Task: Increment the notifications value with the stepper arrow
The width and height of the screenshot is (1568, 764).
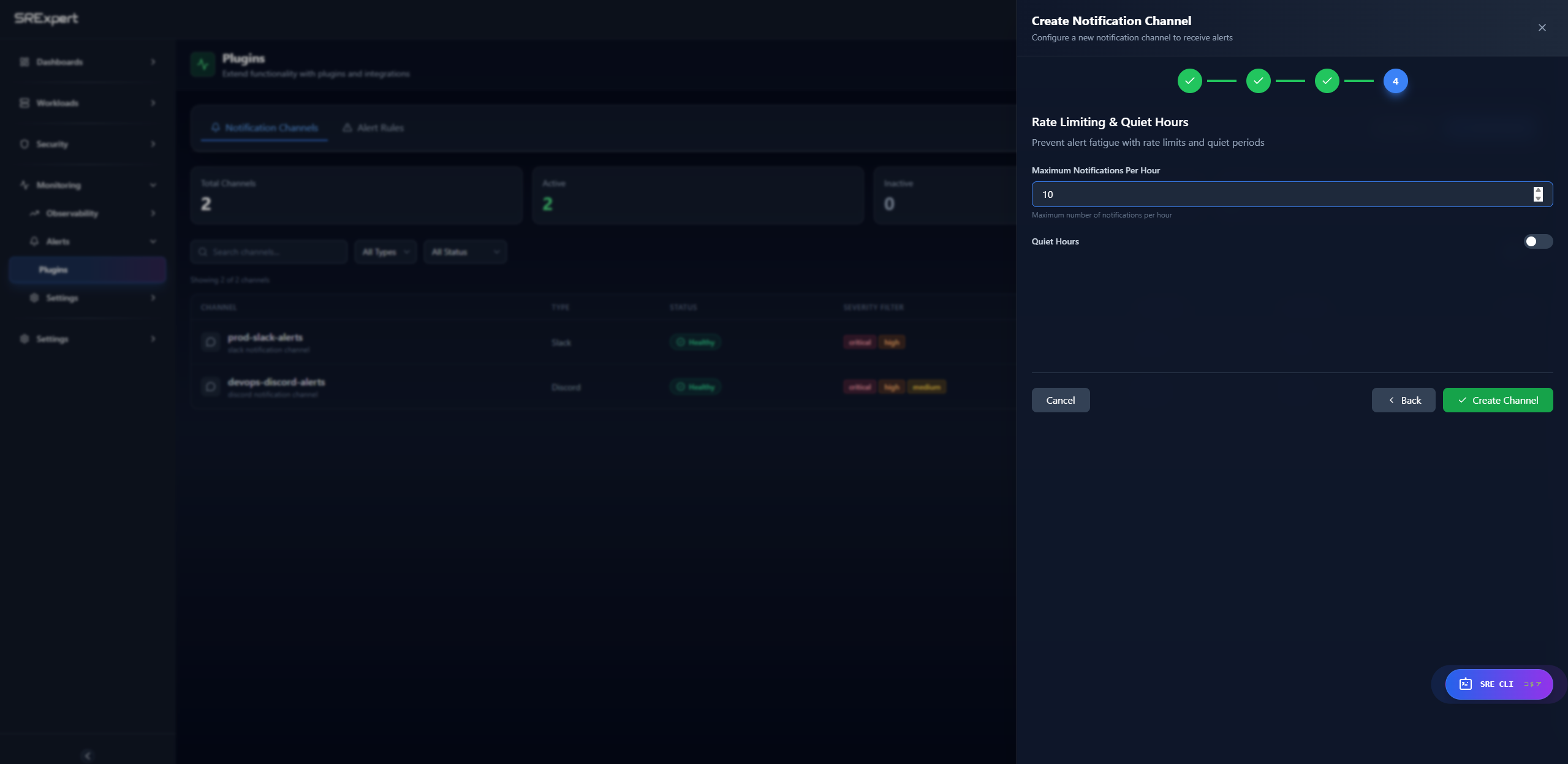Action: [1537, 191]
